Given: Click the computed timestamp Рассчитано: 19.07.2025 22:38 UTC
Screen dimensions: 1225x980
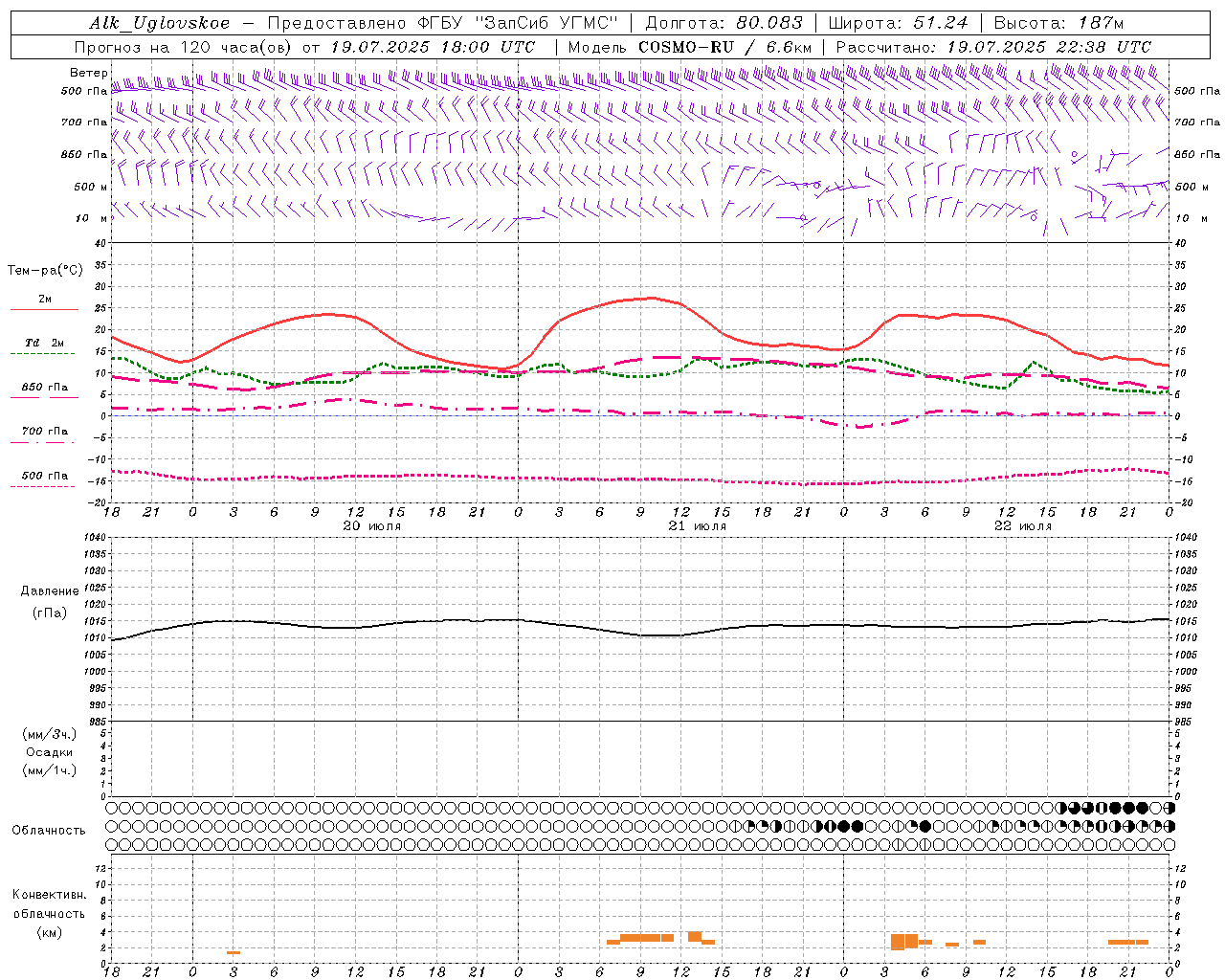Looking at the screenshot, I should click(x=993, y=47).
